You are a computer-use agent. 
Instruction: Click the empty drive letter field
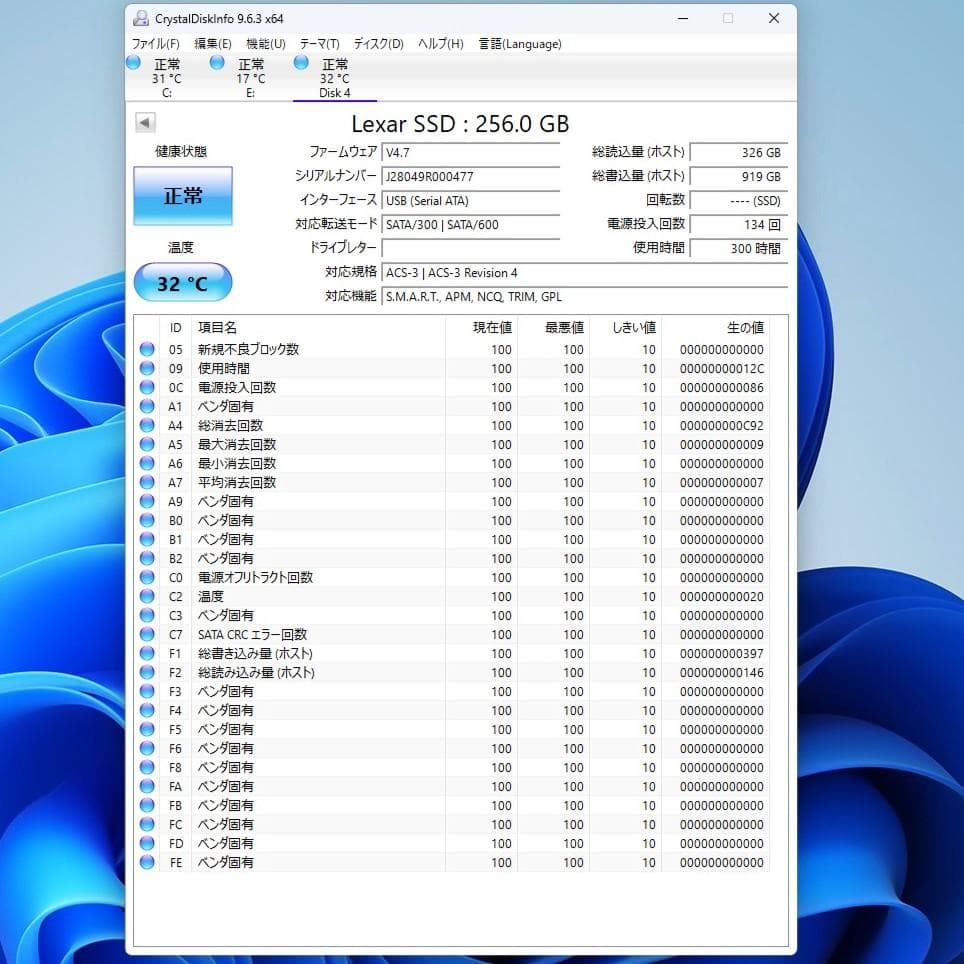click(470, 248)
